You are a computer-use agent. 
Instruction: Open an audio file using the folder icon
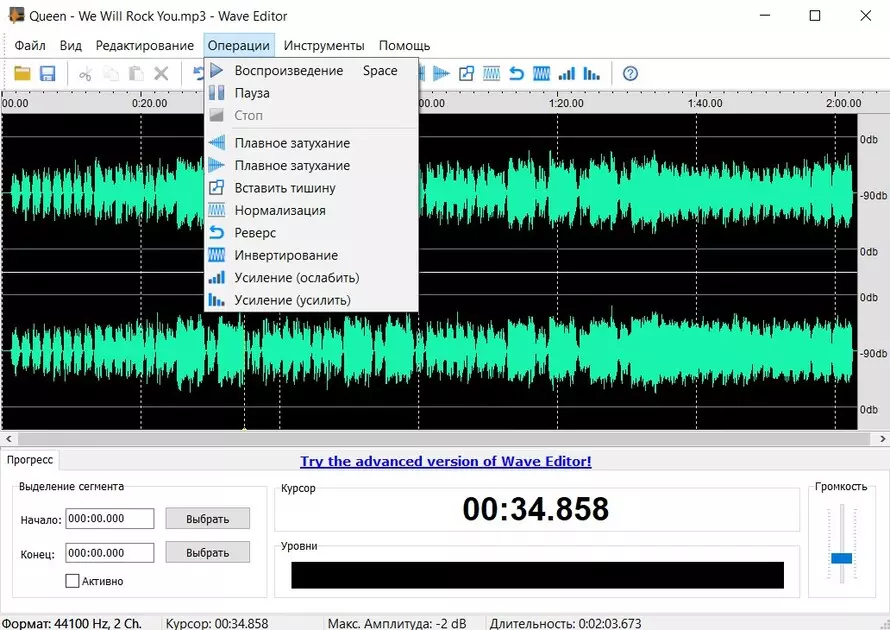coord(22,72)
